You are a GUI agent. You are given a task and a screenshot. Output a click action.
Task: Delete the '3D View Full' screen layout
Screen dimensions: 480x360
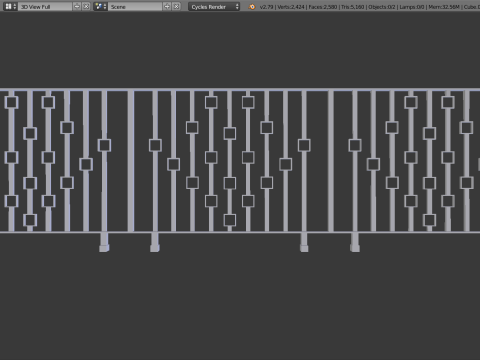pyautogui.click(x=86, y=6)
